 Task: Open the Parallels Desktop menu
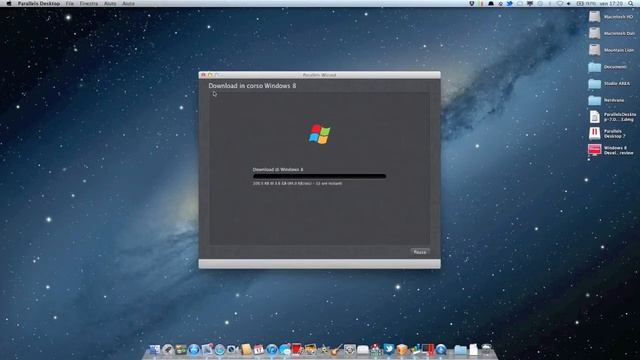point(38,4)
